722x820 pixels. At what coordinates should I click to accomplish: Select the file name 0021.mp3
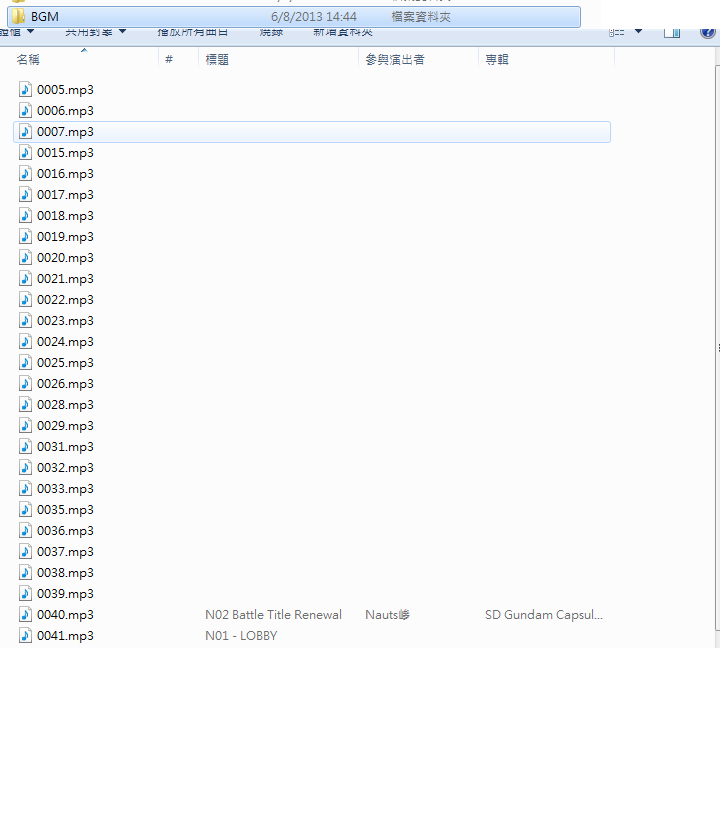pos(65,279)
